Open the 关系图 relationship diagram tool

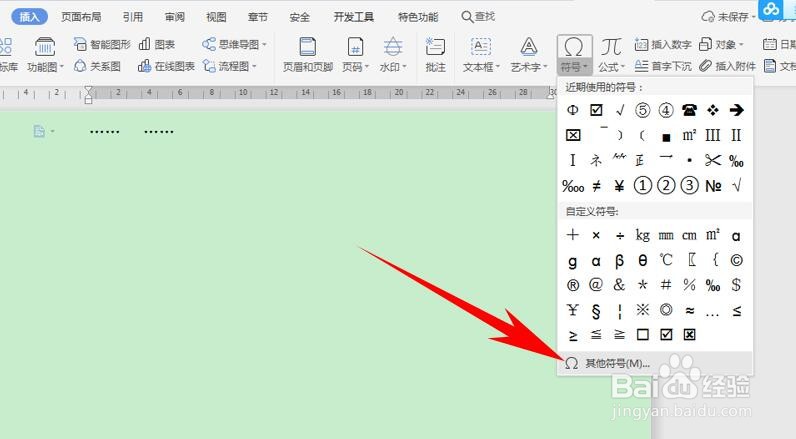point(97,66)
